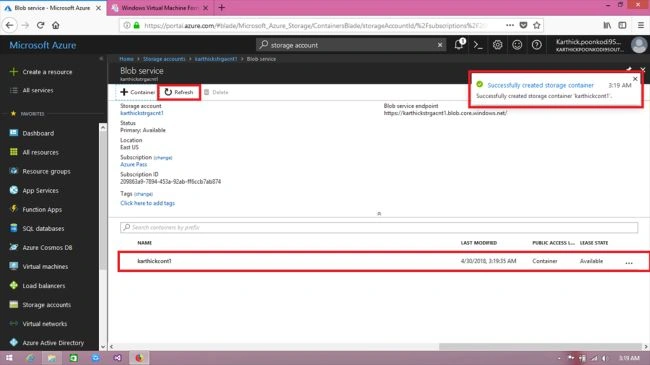Open Visual Studio from taskbar
This screenshot has width=650, height=365.
[117, 358]
